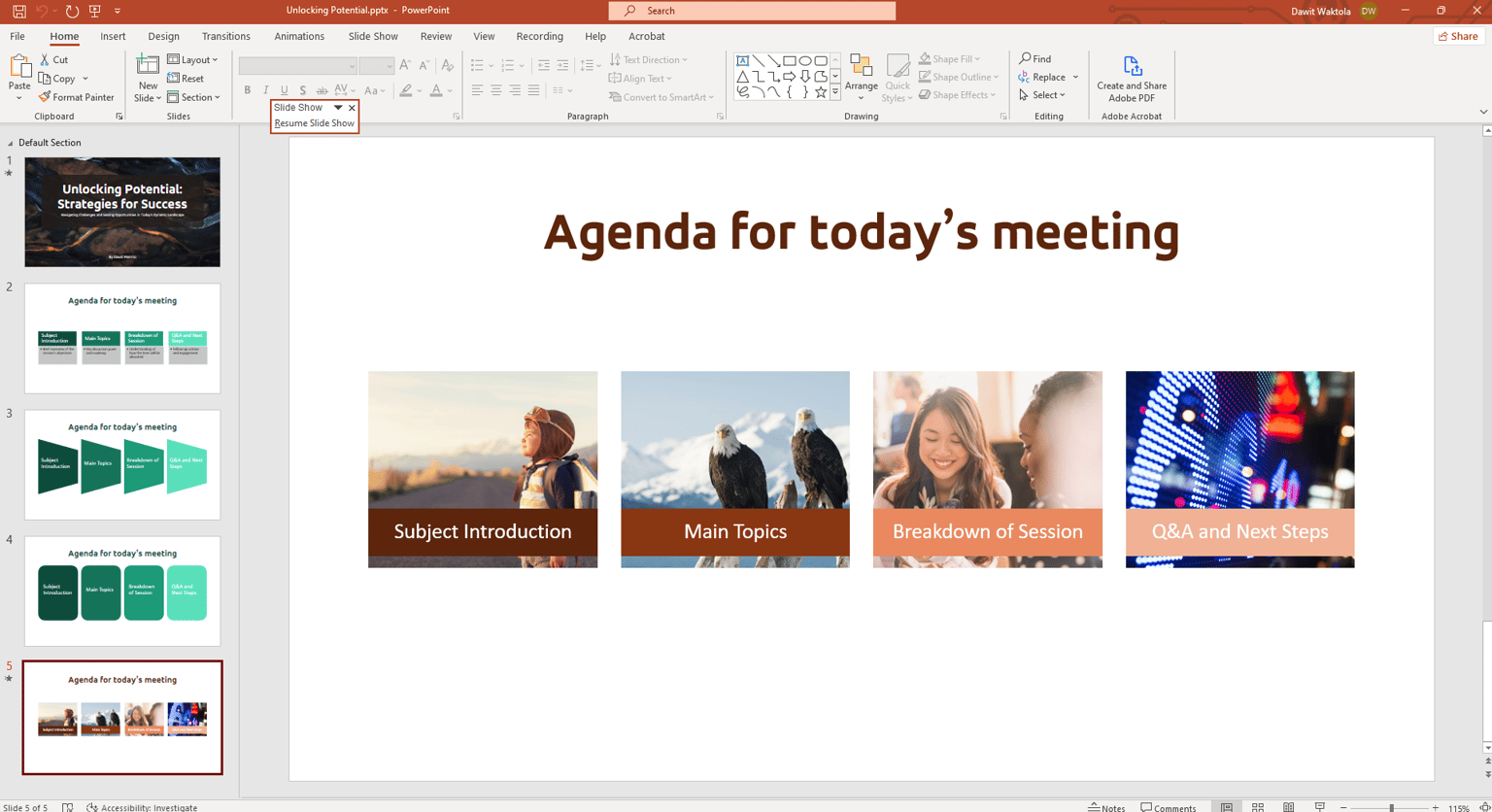Click the Increase Font Size icon
Screen dimensions: 1492x812
pyautogui.click(x=405, y=65)
